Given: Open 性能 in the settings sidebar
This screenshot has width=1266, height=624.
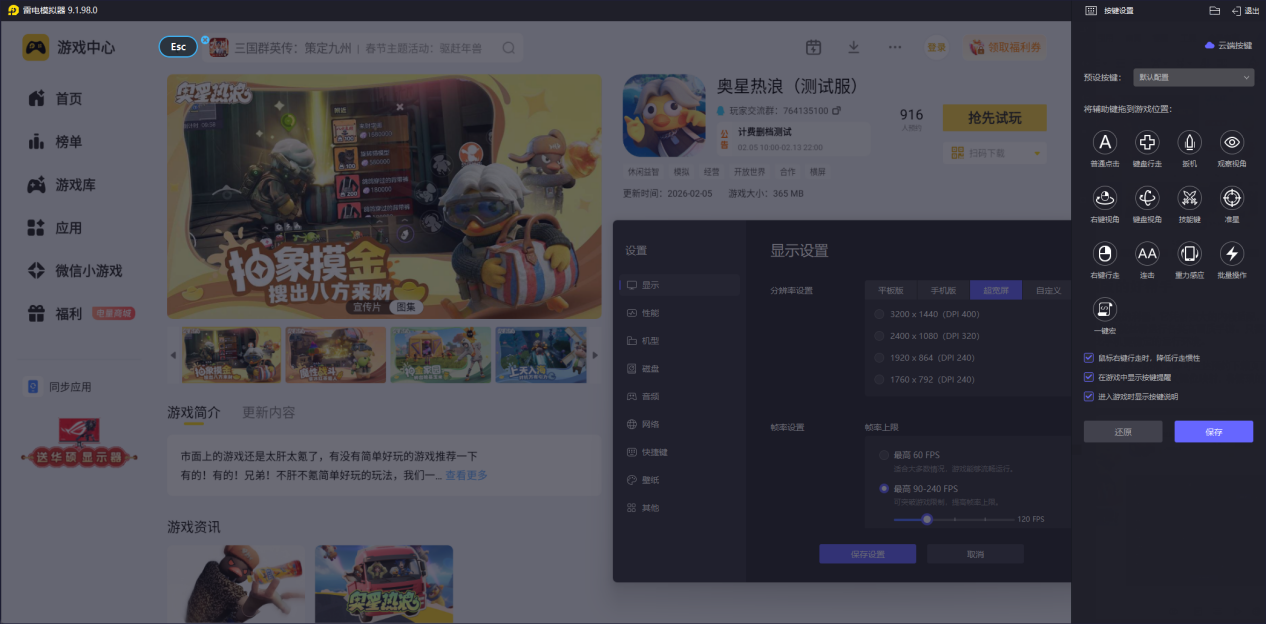Looking at the screenshot, I should tap(650, 313).
